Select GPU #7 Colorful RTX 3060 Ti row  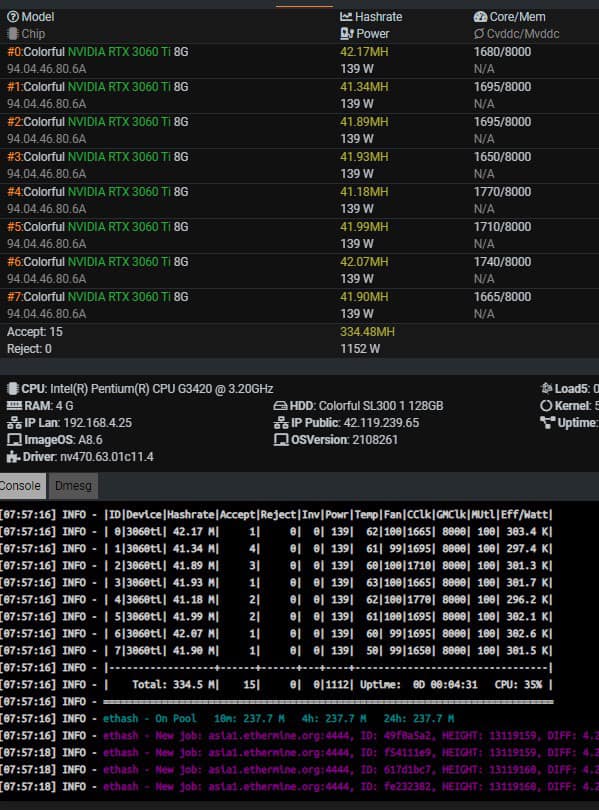300,306
